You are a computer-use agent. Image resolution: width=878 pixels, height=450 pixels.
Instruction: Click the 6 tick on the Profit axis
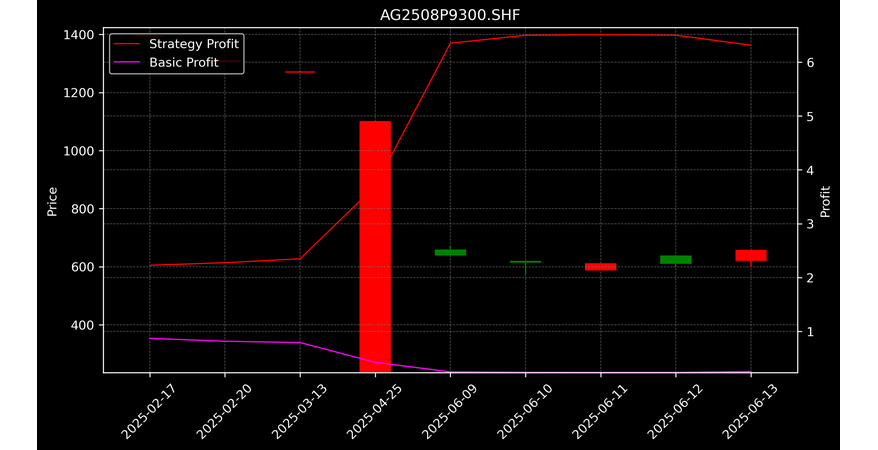click(x=810, y=63)
